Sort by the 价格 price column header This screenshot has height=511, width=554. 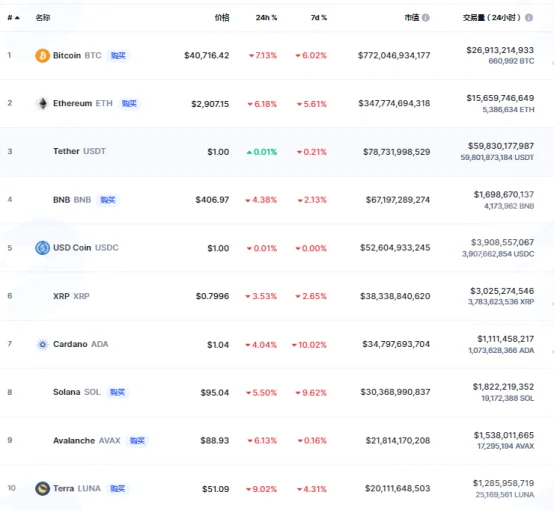222,18
